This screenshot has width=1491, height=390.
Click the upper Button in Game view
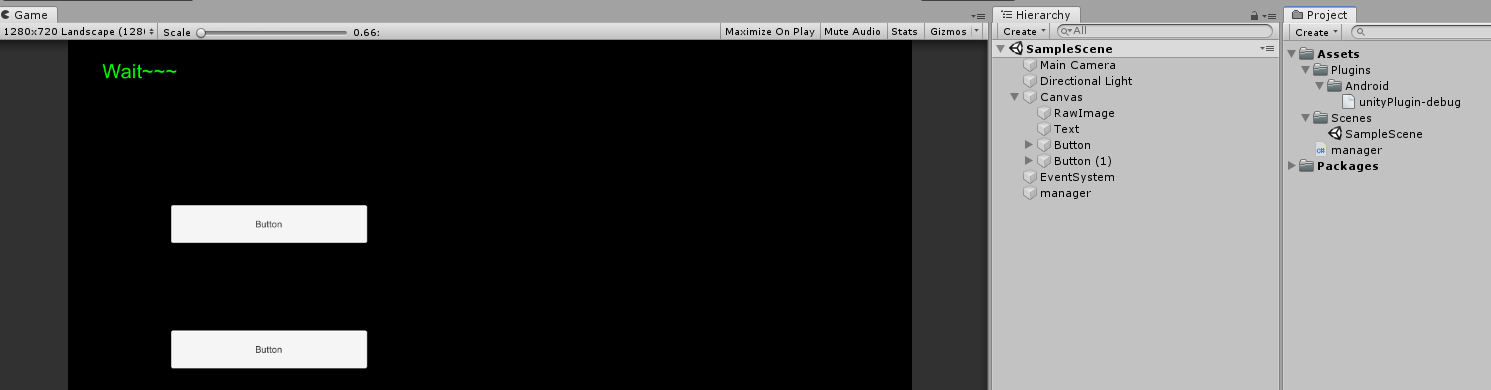click(x=269, y=224)
